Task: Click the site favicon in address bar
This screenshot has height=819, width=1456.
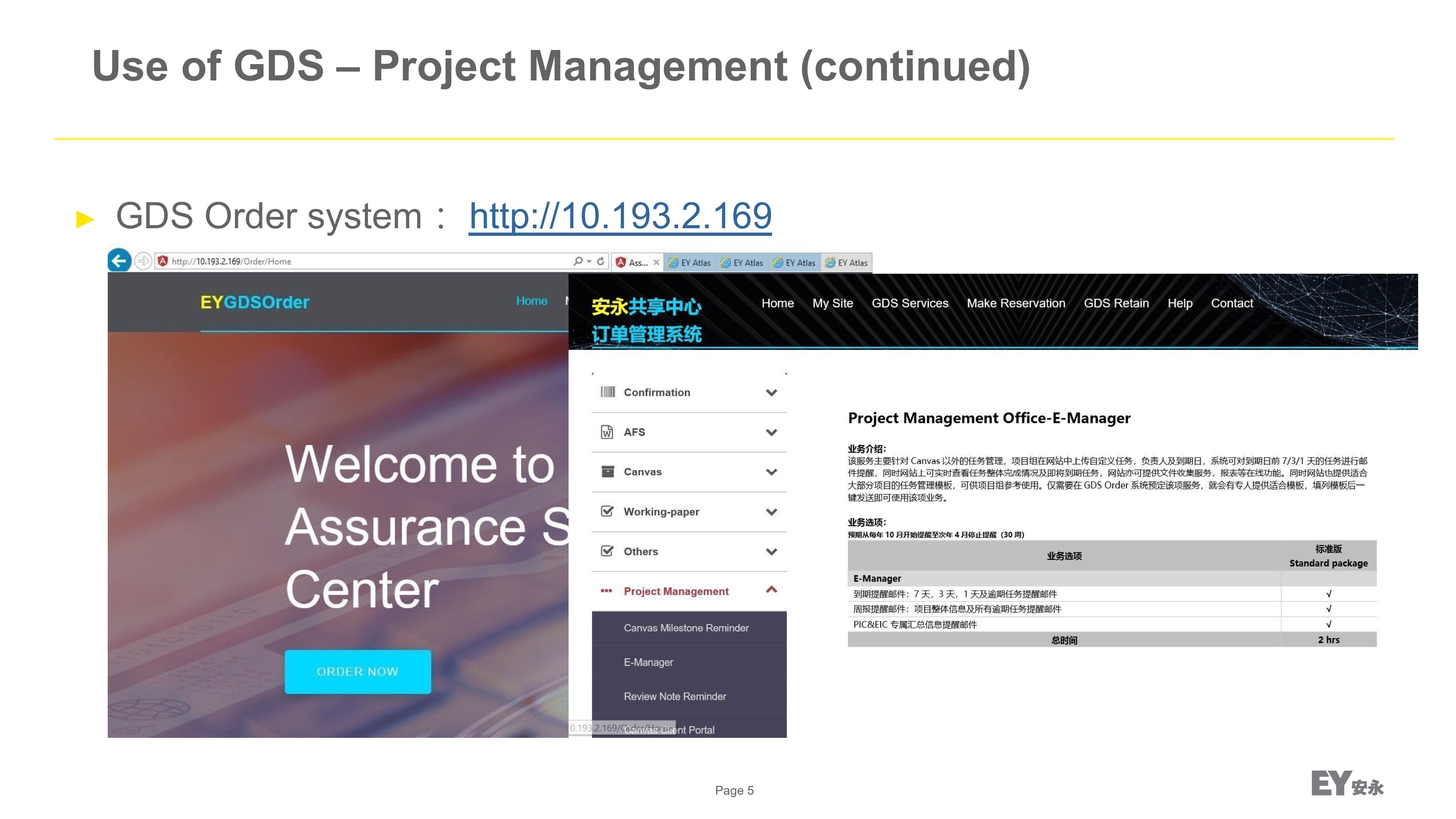Action: click(x=163, y=261)
